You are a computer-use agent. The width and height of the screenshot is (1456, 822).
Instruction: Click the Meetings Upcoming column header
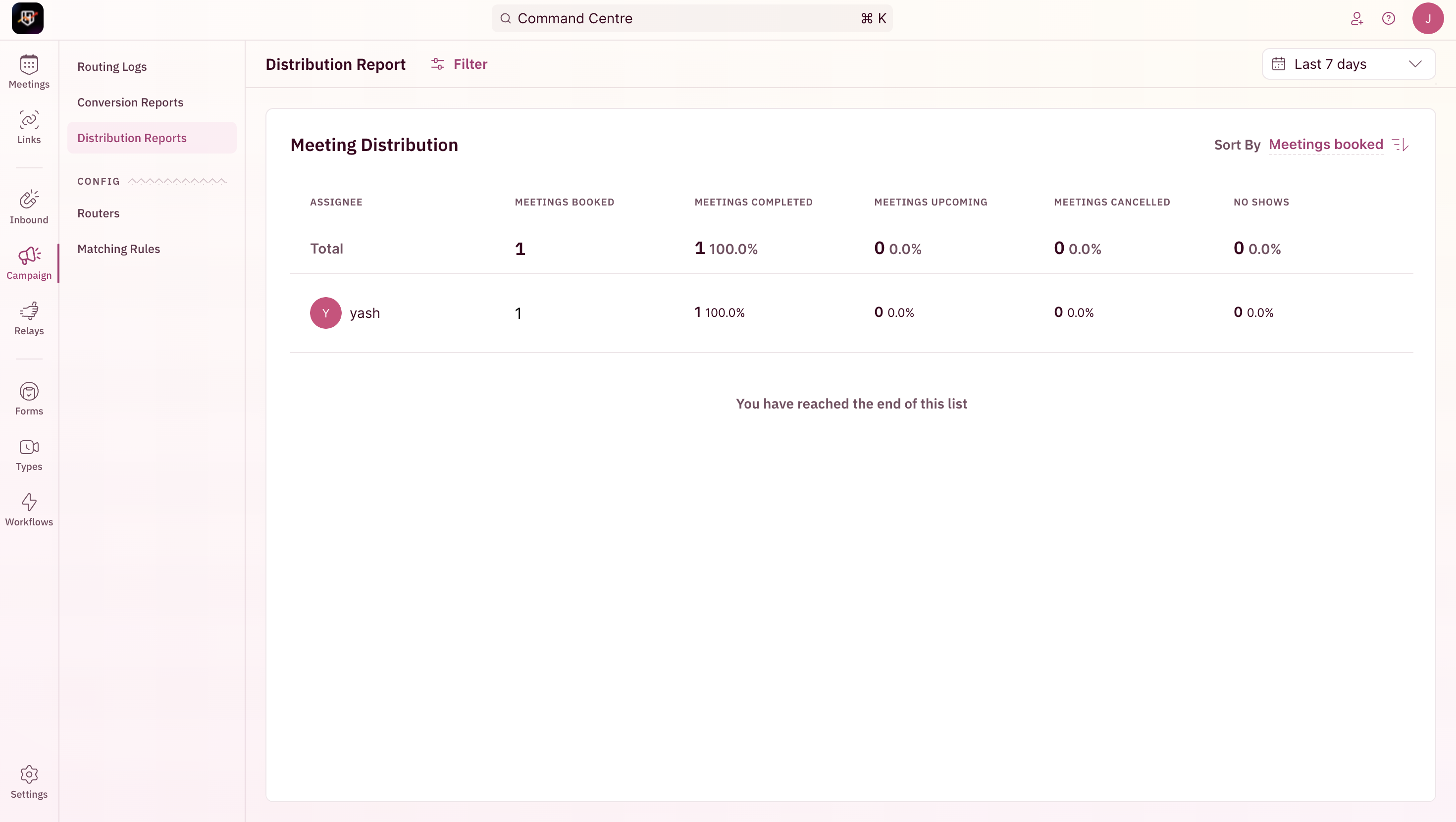[x=931, y=203]
